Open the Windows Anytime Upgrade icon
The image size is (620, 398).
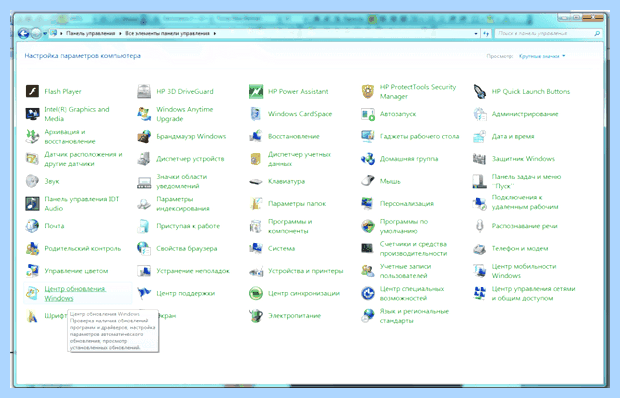pyautogui.click(x=144, y=114)
